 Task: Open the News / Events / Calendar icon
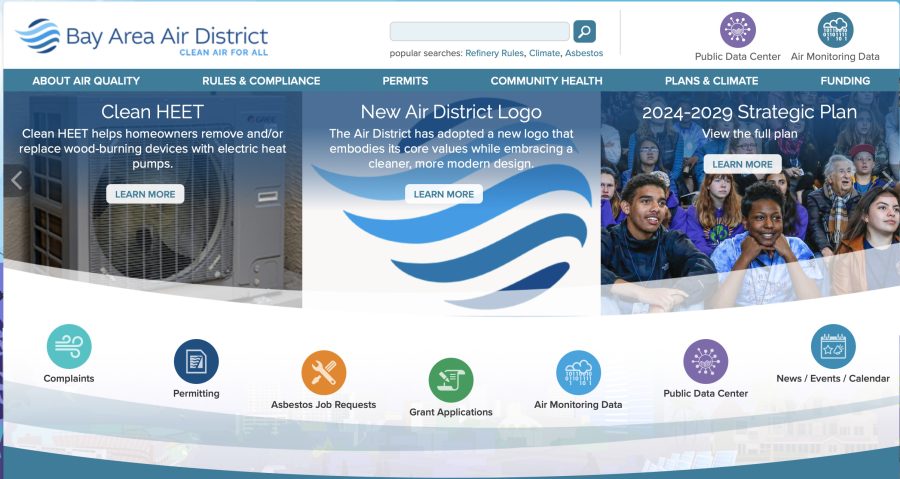(833, 346)
